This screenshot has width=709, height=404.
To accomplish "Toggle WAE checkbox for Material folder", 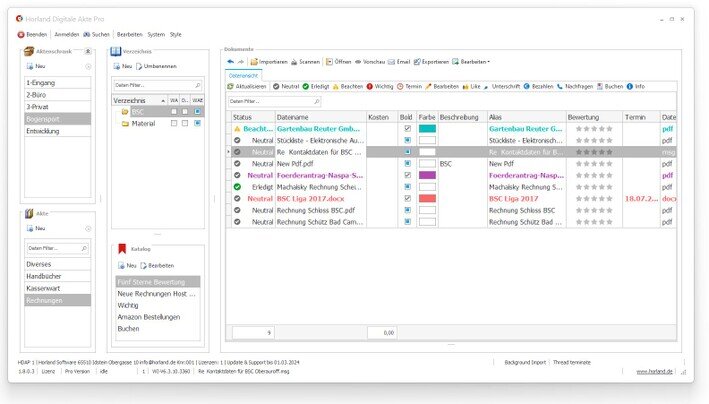I will point(198,123).
